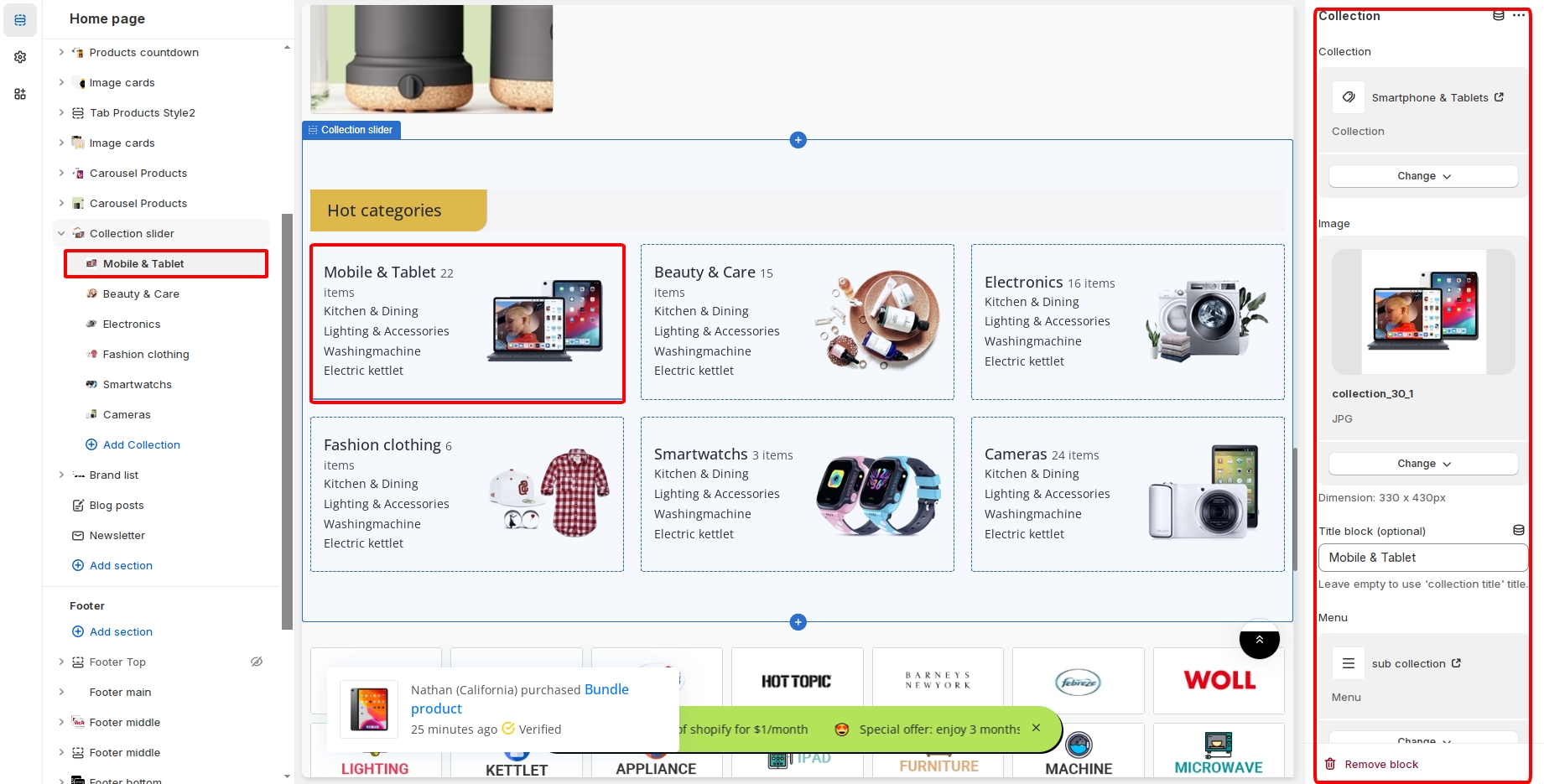The width and height of the screenshot is (1544, 784).
Task: Click the three-dots menu in Collection panel
Action: [1519, 16]
